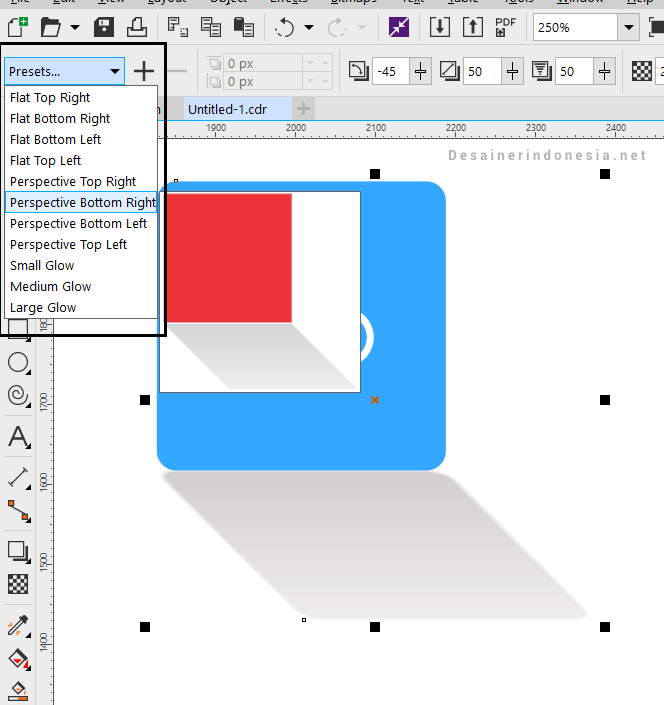Click the Copy icon

coord(210,27)
